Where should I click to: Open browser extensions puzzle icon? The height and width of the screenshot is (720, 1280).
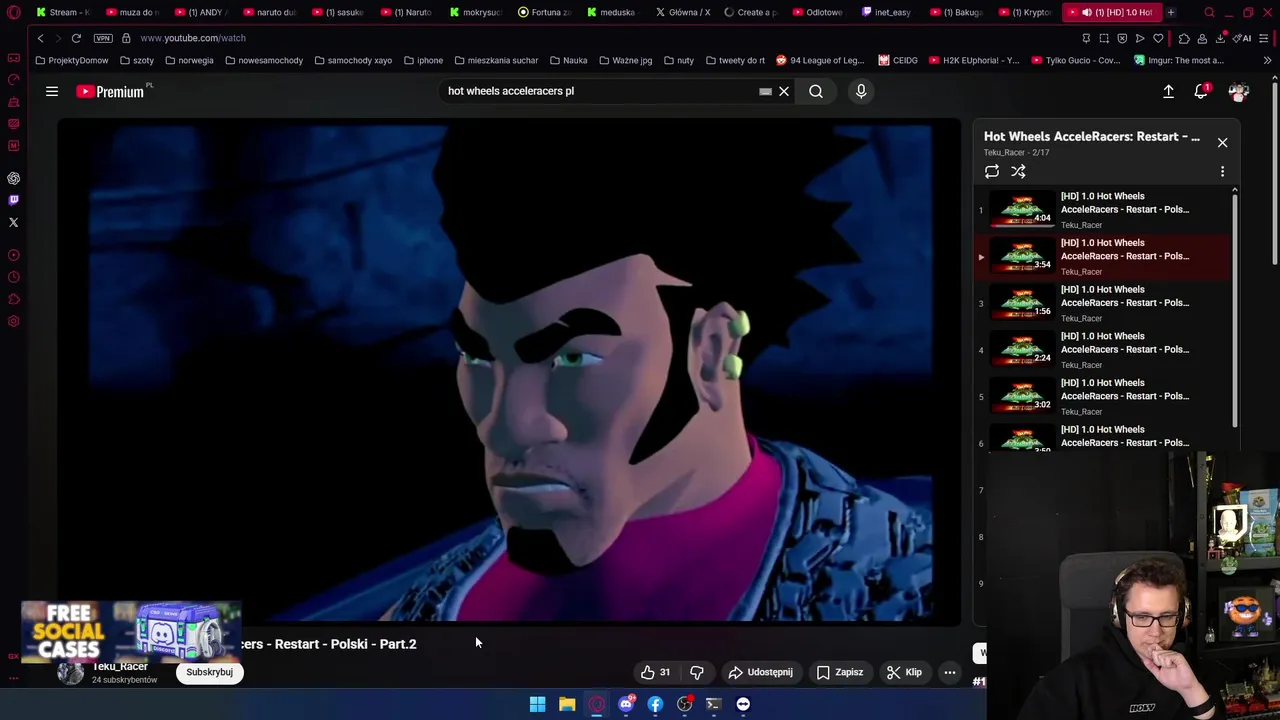point(1184,38)
